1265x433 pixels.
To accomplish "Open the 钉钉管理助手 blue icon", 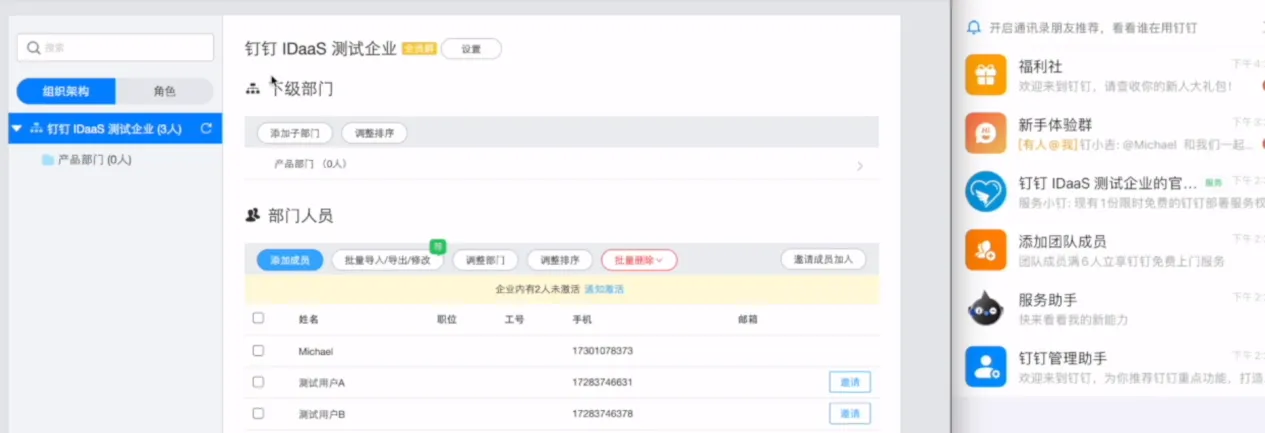I will tap(985, 366).
